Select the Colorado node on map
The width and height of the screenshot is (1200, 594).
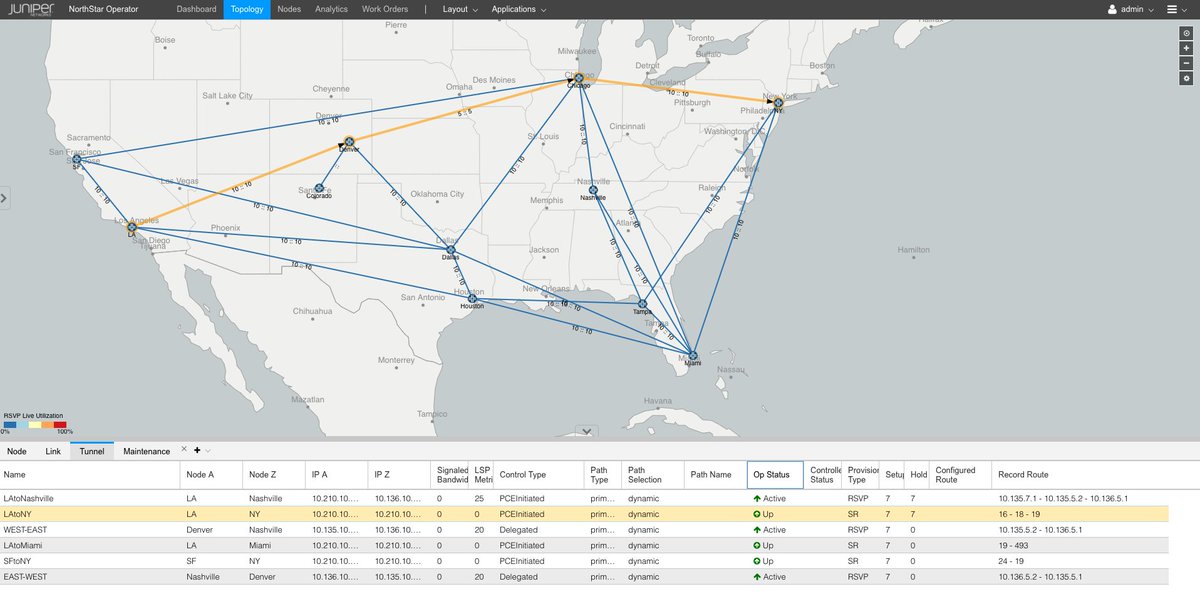(x=319, y=188)
